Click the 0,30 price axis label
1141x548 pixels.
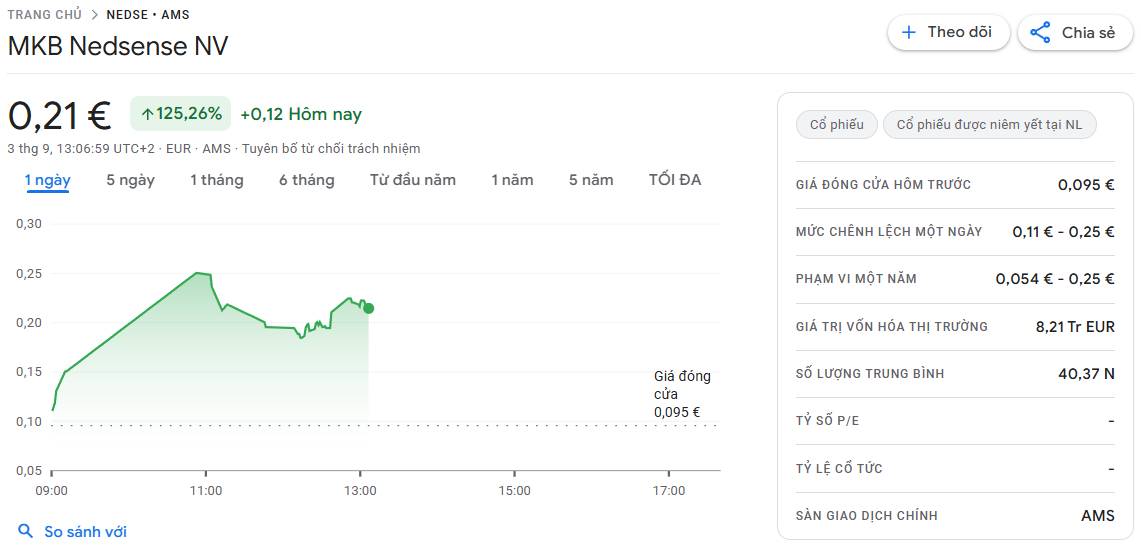(x=29, y=224)
